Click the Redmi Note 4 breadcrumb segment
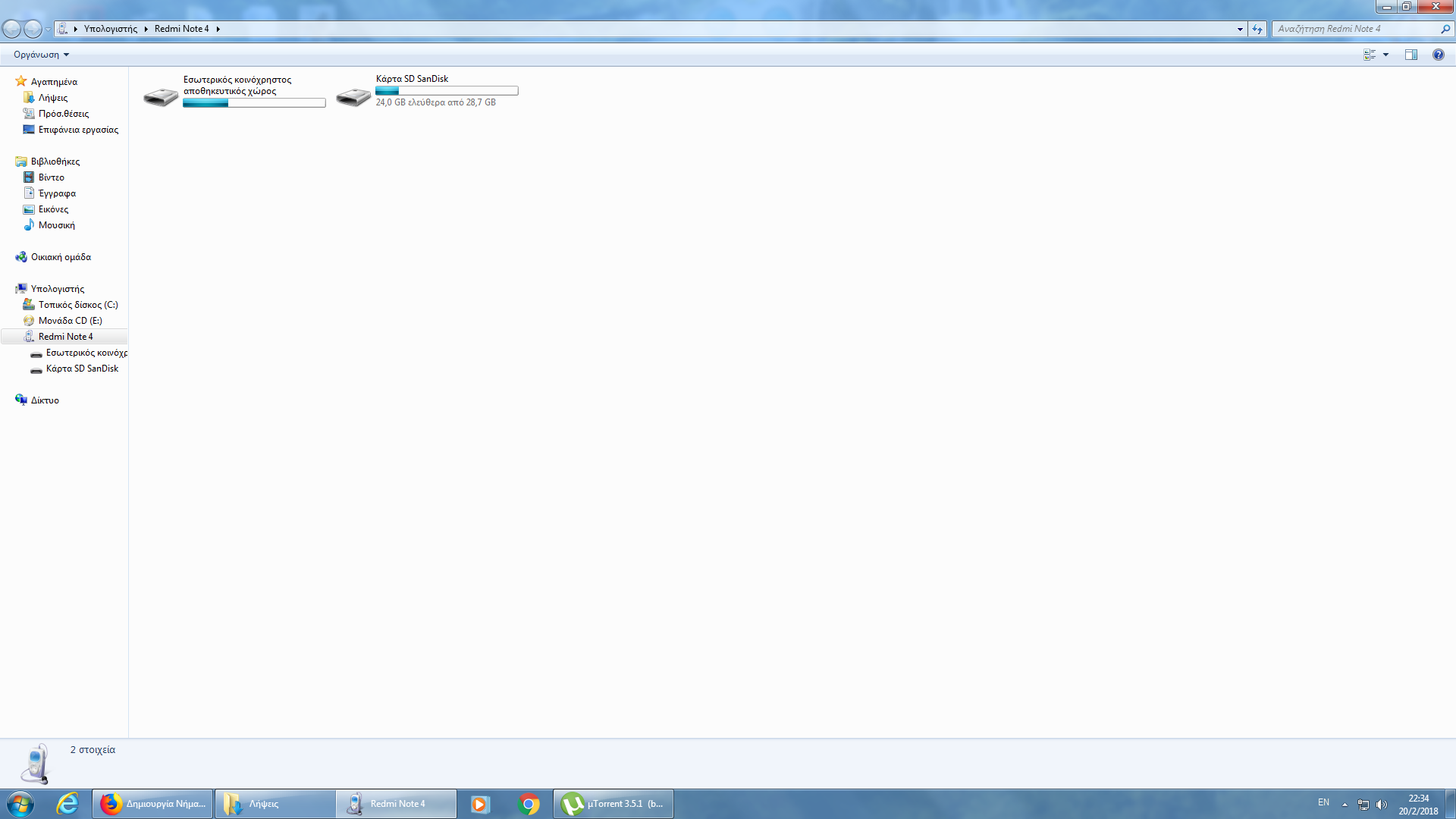Viewport: 1456px width, 819px height. [181, 29]
